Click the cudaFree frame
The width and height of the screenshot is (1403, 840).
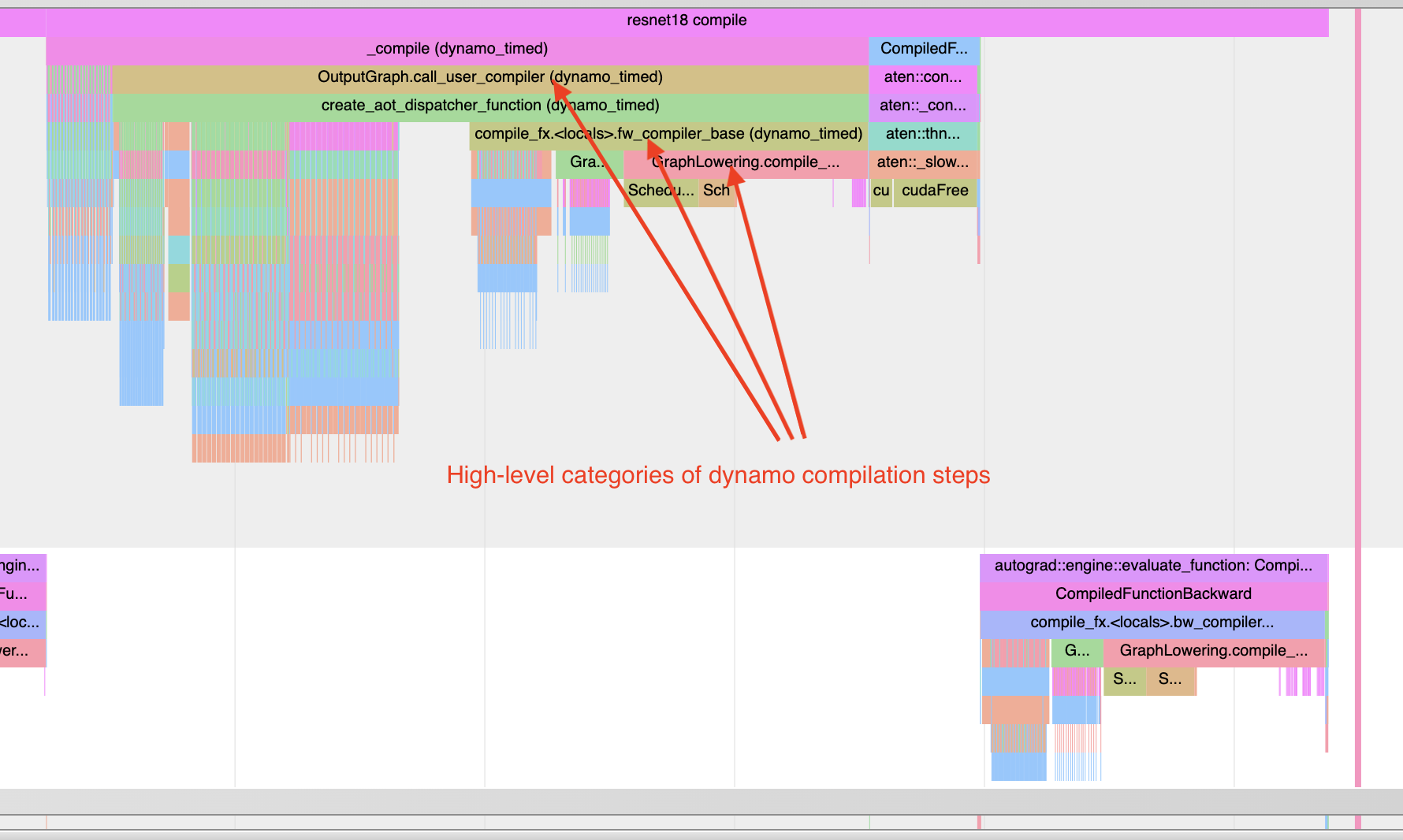935,191
